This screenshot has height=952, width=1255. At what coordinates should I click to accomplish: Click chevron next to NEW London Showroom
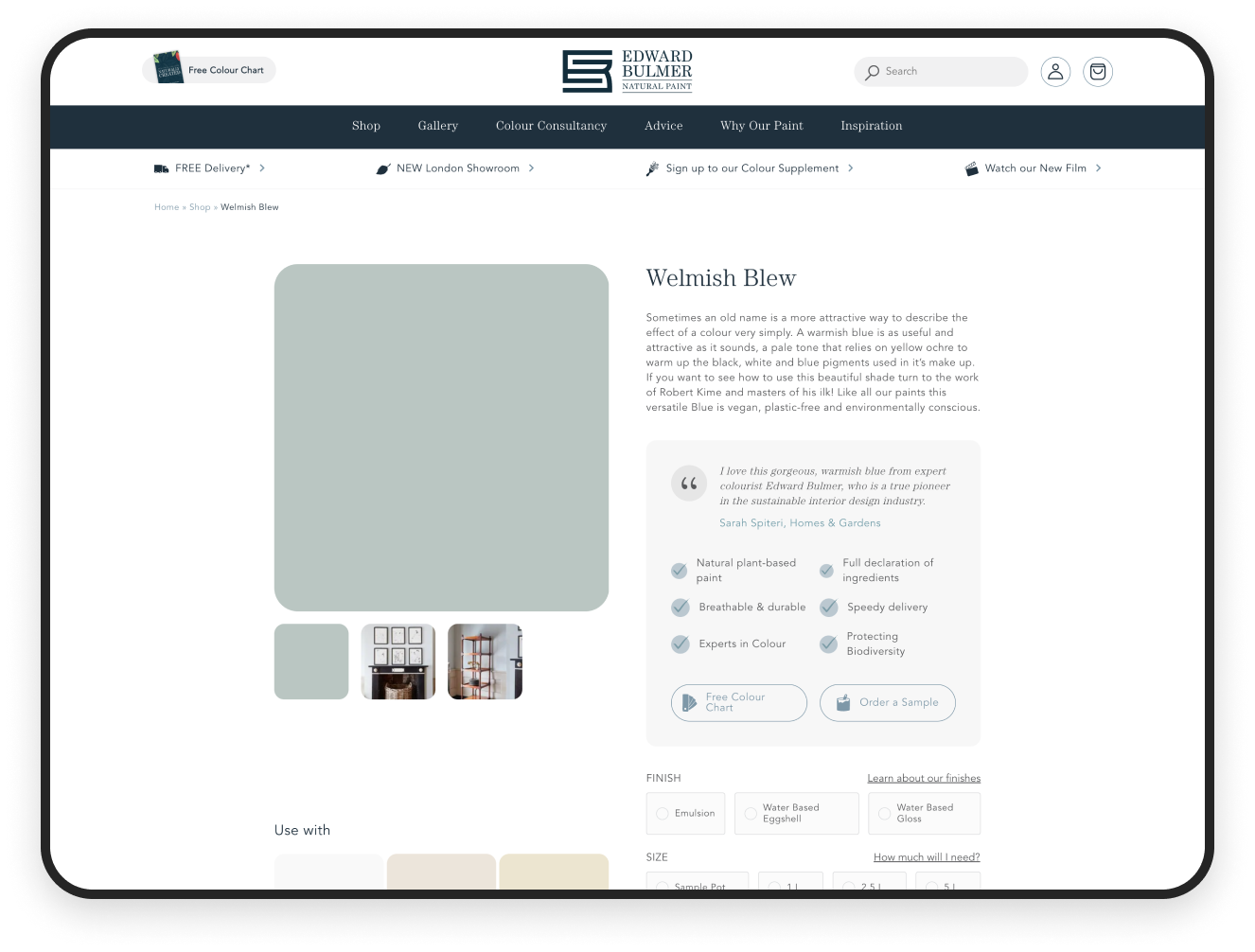(531, 168)
